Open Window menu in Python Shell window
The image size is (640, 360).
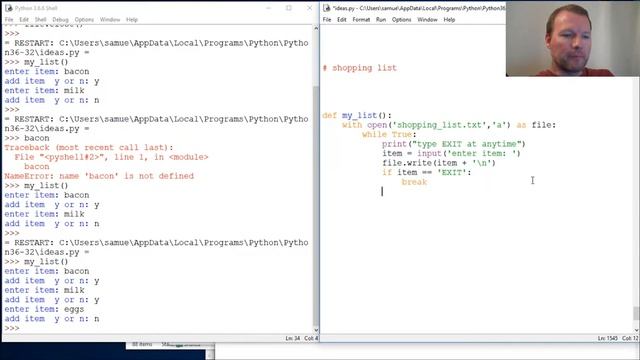point(110,20)
